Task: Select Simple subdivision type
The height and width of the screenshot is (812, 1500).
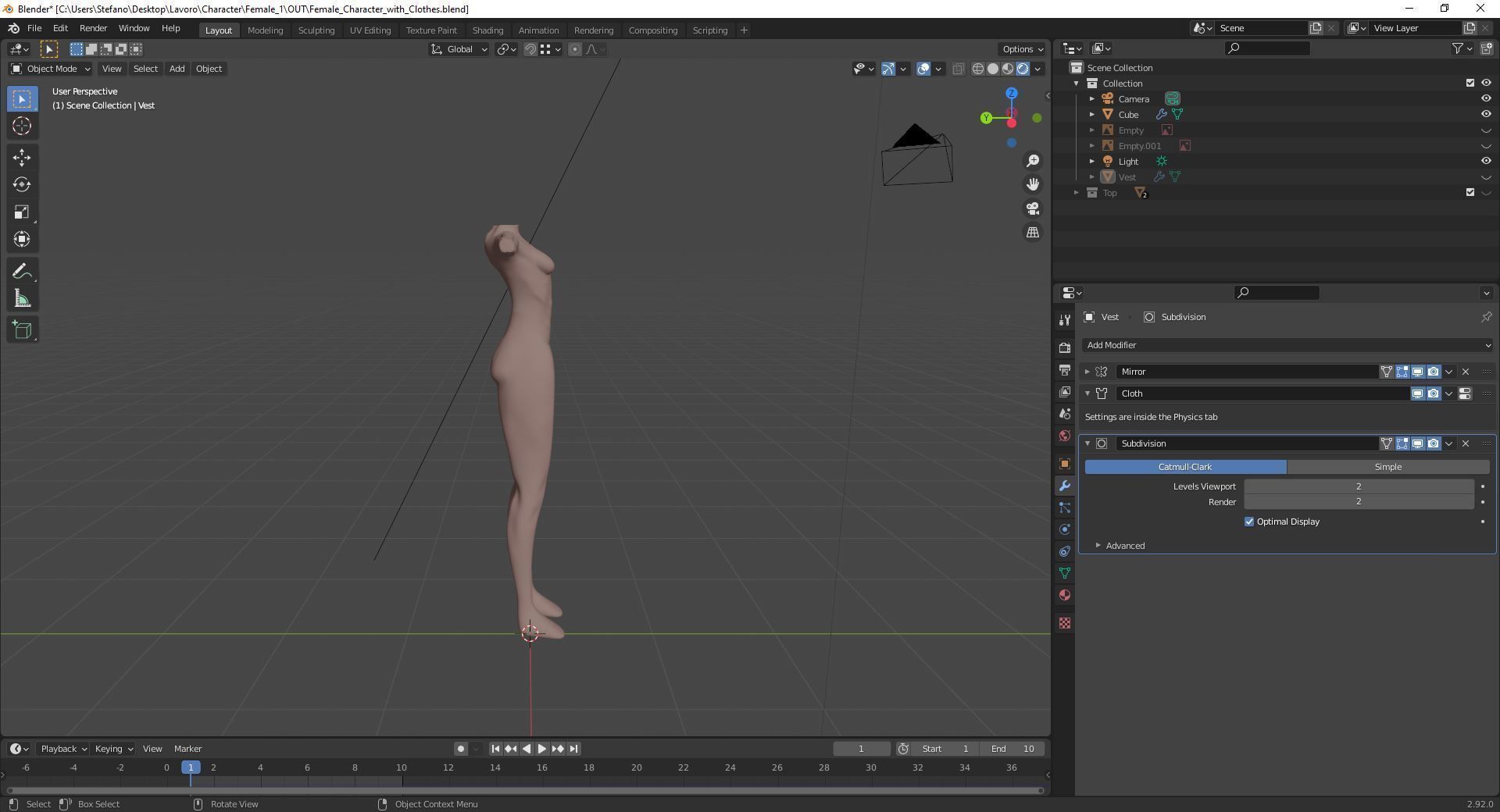Action: 1388,467
